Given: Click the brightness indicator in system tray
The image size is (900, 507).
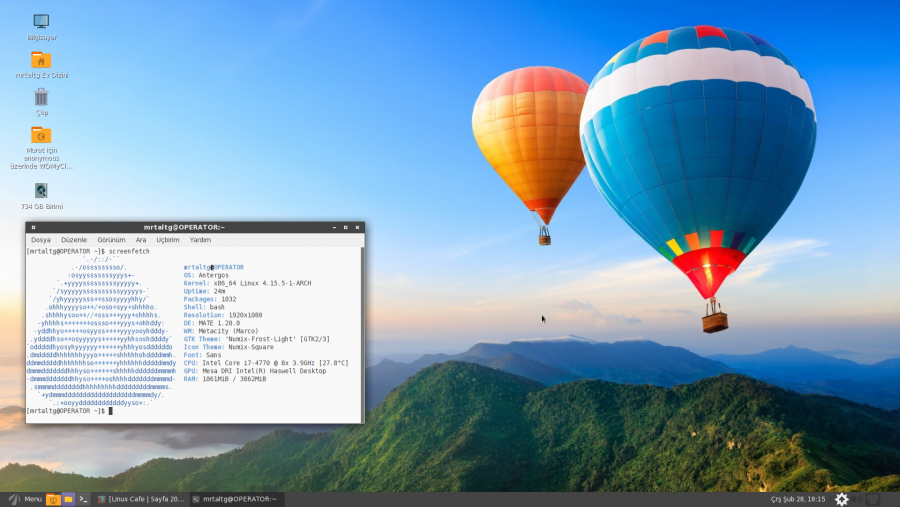Looking at the screenshot, I should (x=842, y=499).
